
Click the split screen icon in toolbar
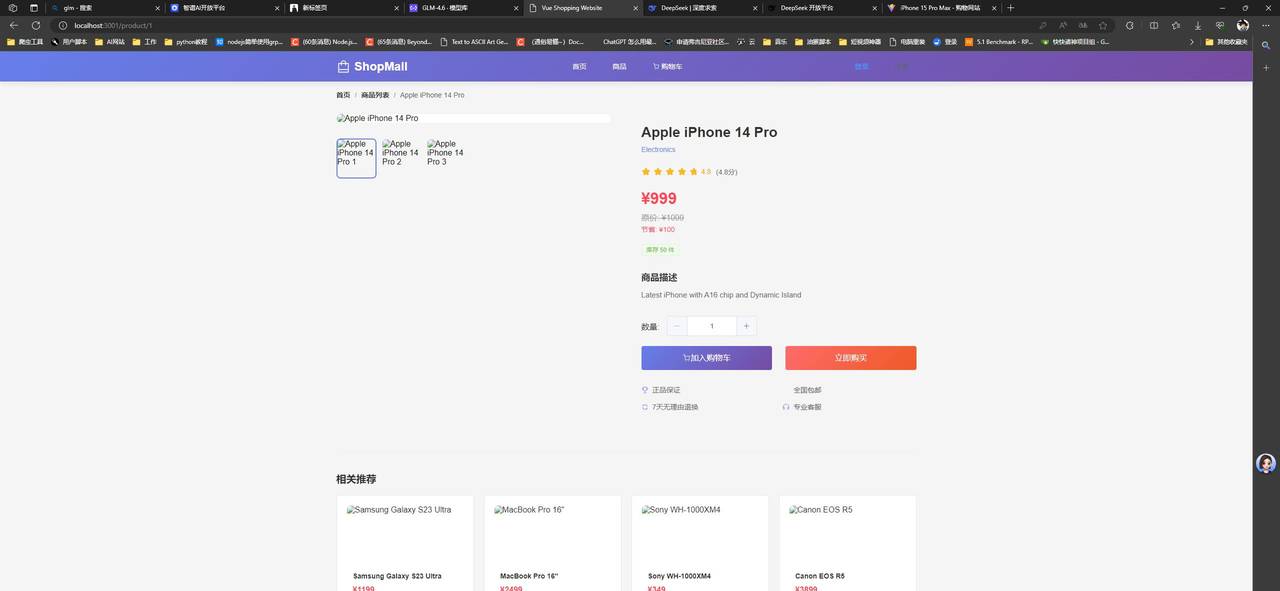[1154, 25]
